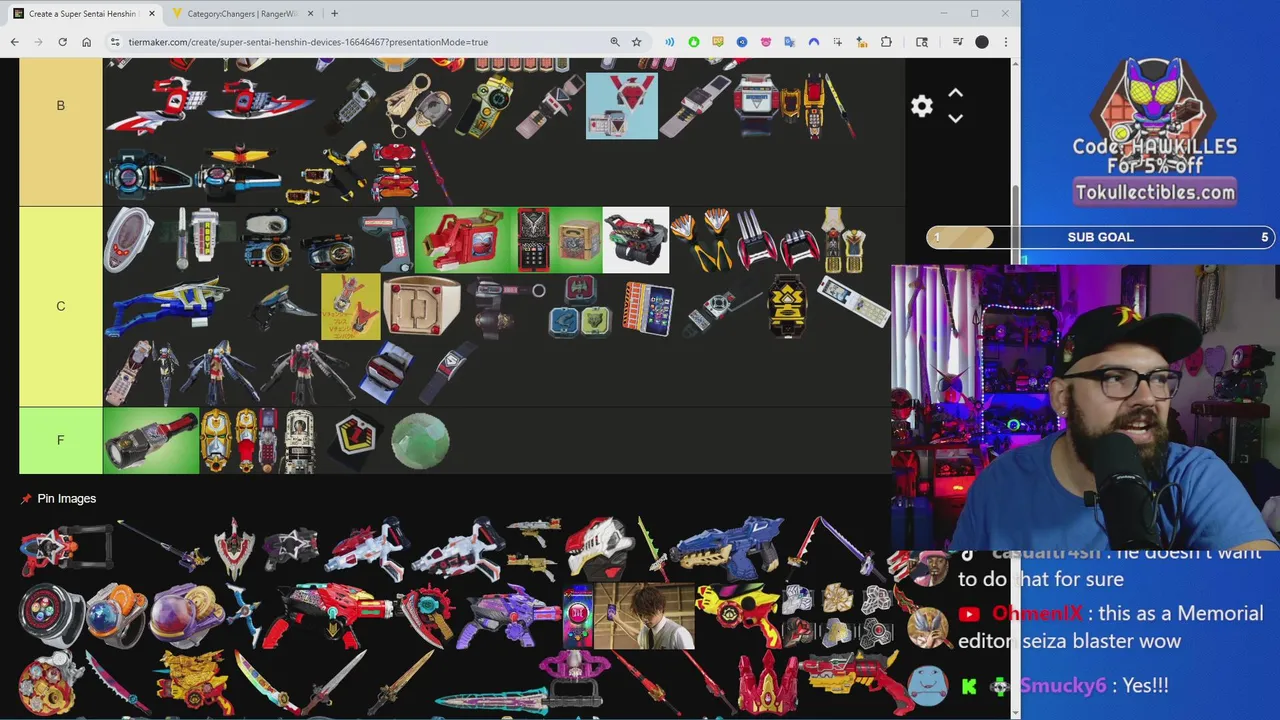Open the side panel icon in toolbar
The image size is (1280, 720).
click(x=922, y=42)
